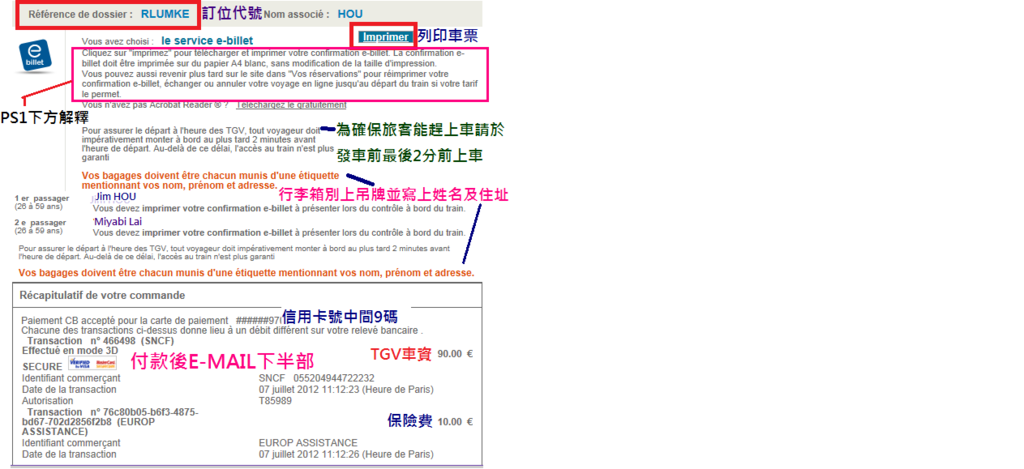Select authorisation code T85989

tap(275, 400)
